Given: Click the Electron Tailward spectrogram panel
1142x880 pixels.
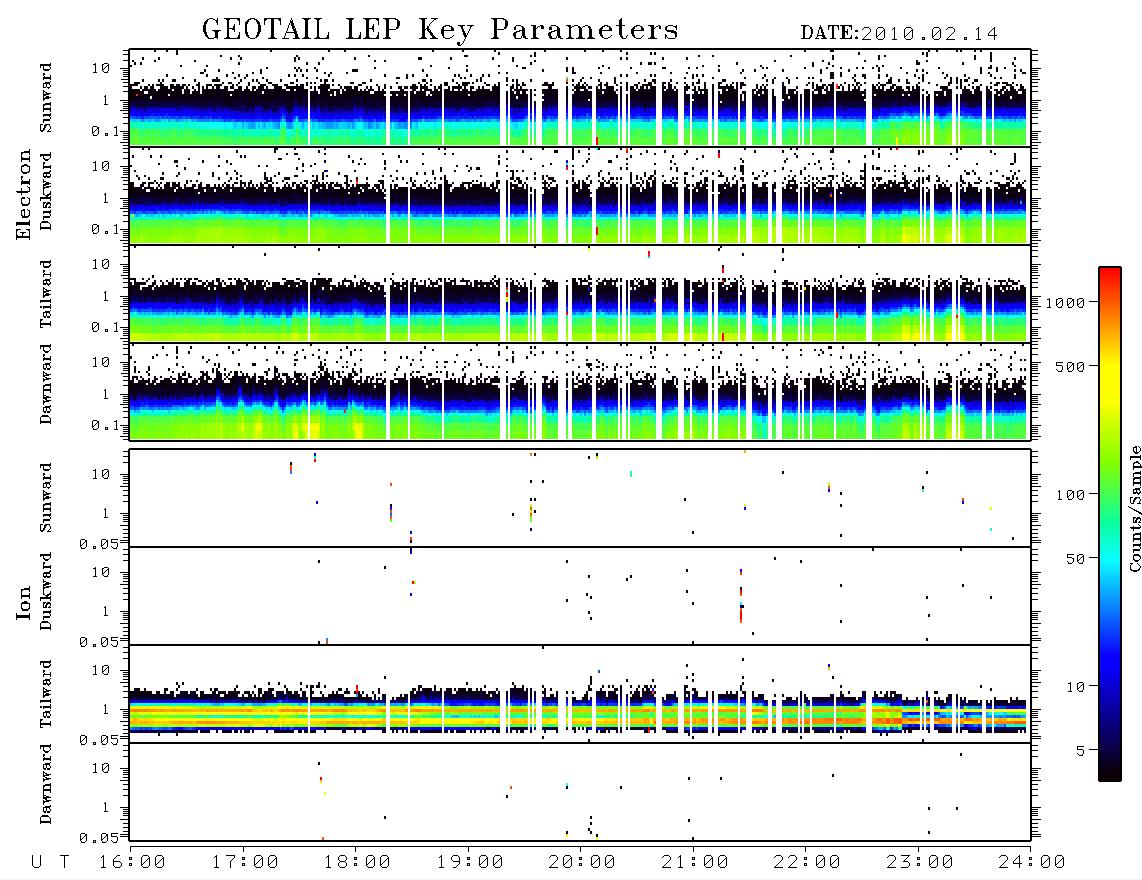Looking at the screenshot, I should coord(580,294).
